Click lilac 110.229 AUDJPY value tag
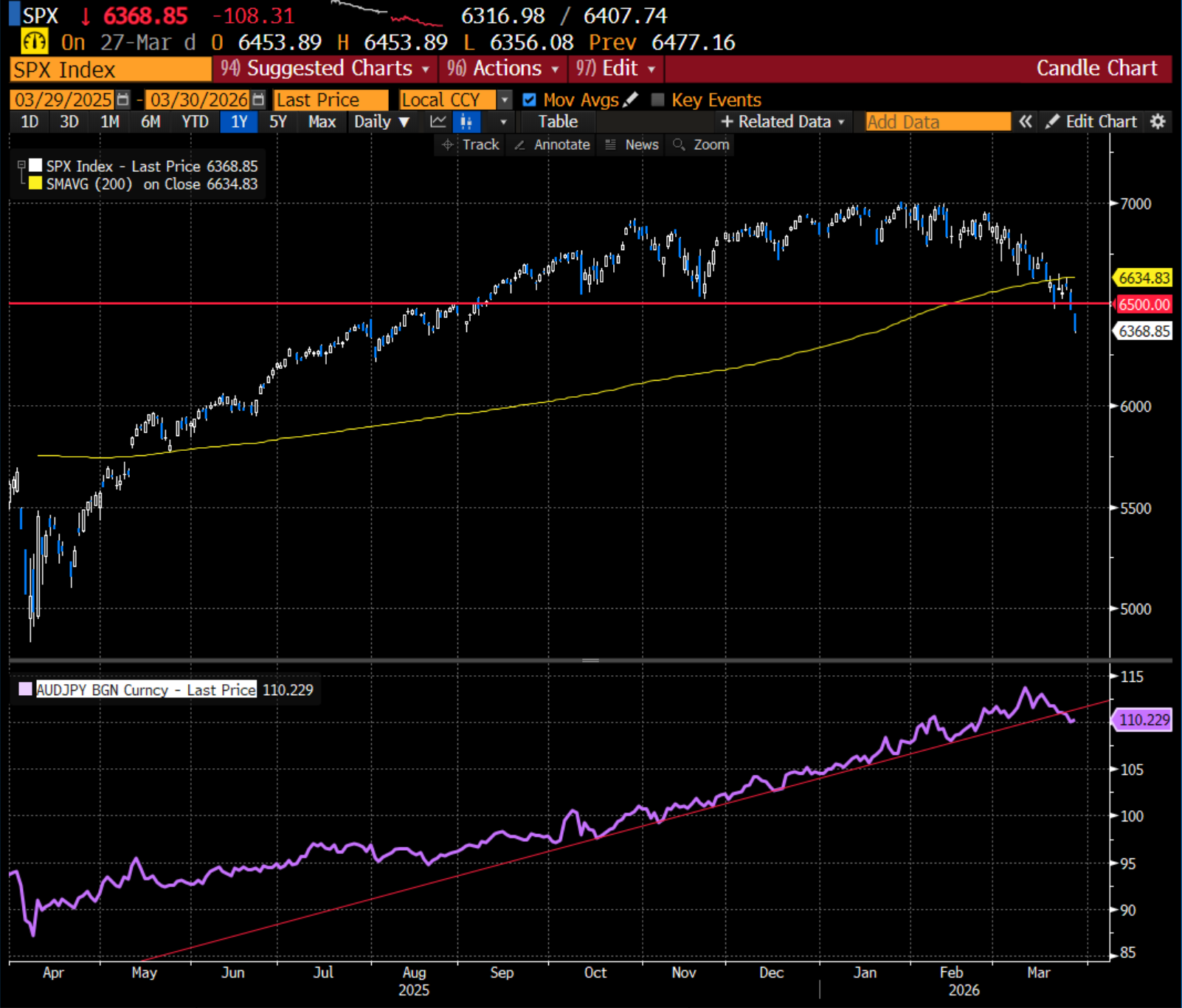 [x=1143, y=719]
